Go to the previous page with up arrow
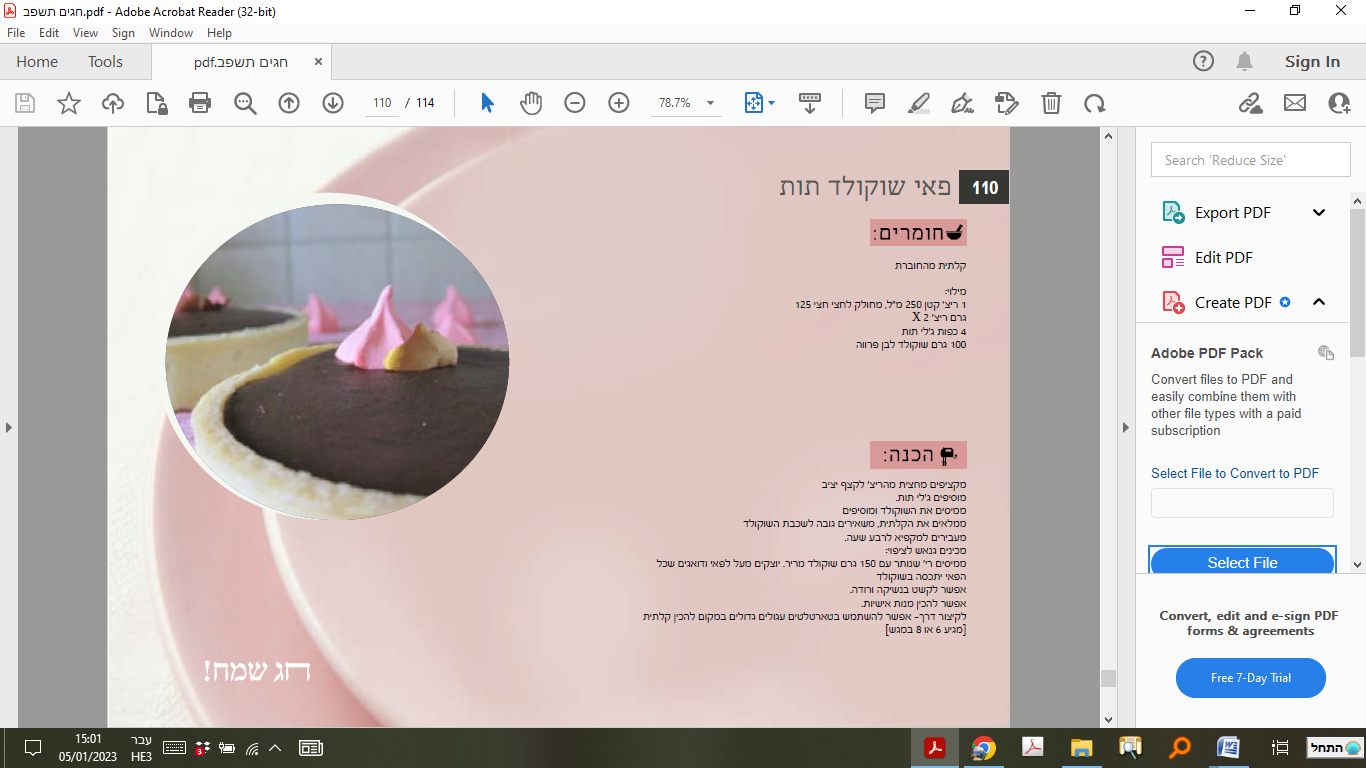The image size is (1366, 768). [289, 103]
